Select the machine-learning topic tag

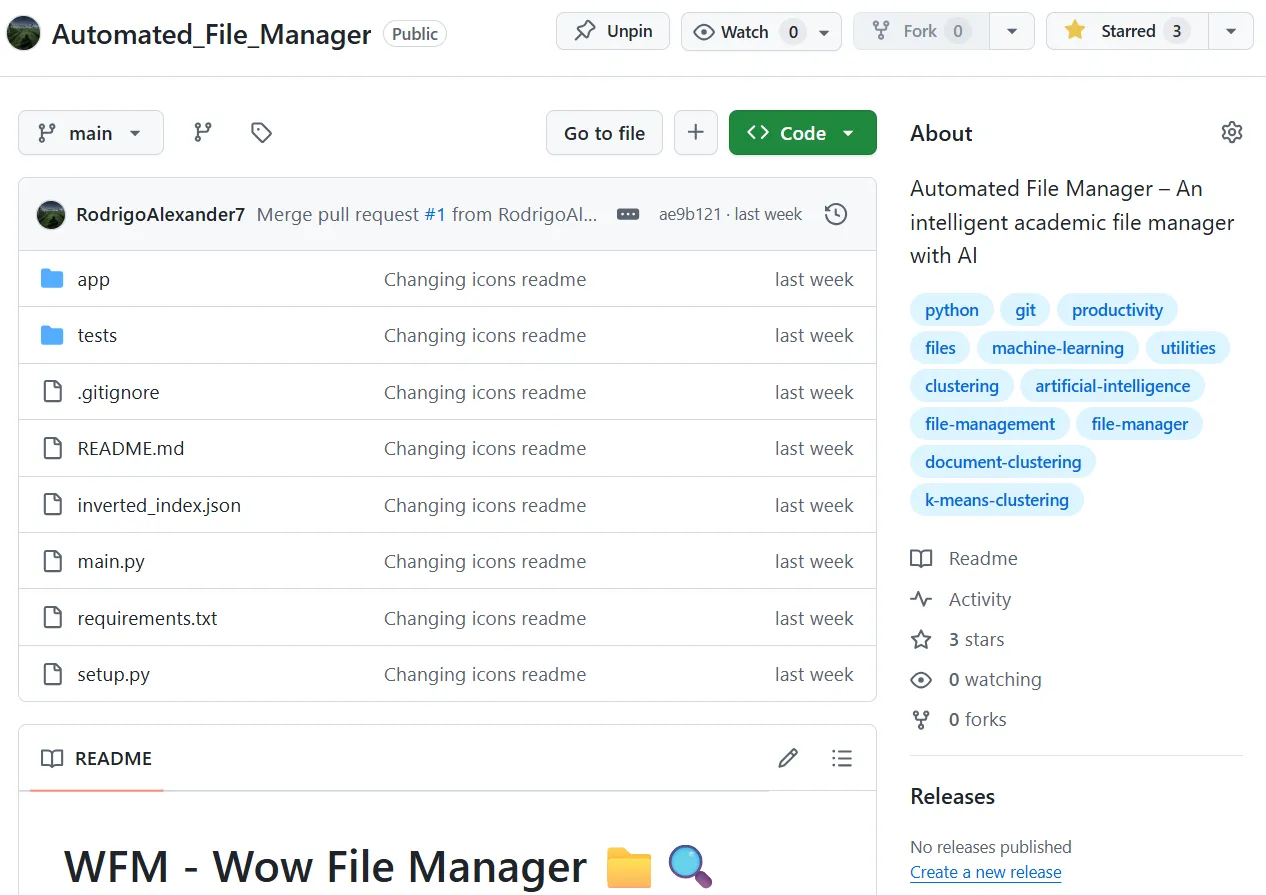pos(1058,348)
